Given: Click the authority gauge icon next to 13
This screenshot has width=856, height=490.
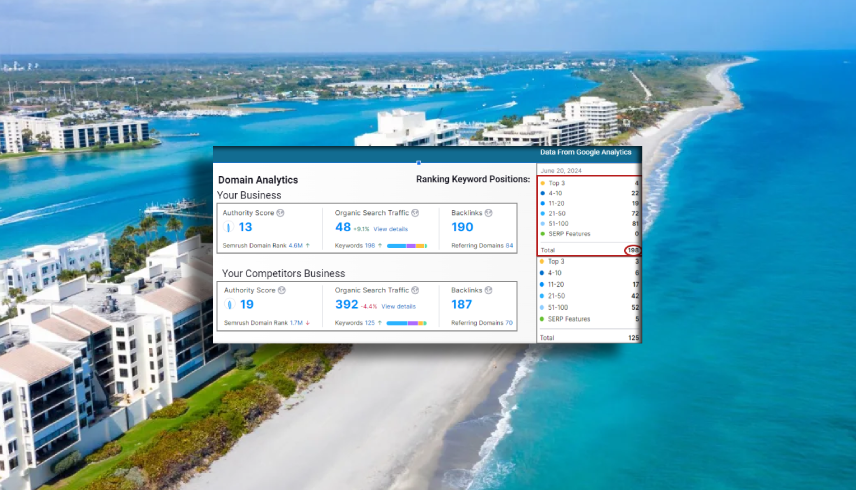Looking at the screenshot, I should point(229,228).
